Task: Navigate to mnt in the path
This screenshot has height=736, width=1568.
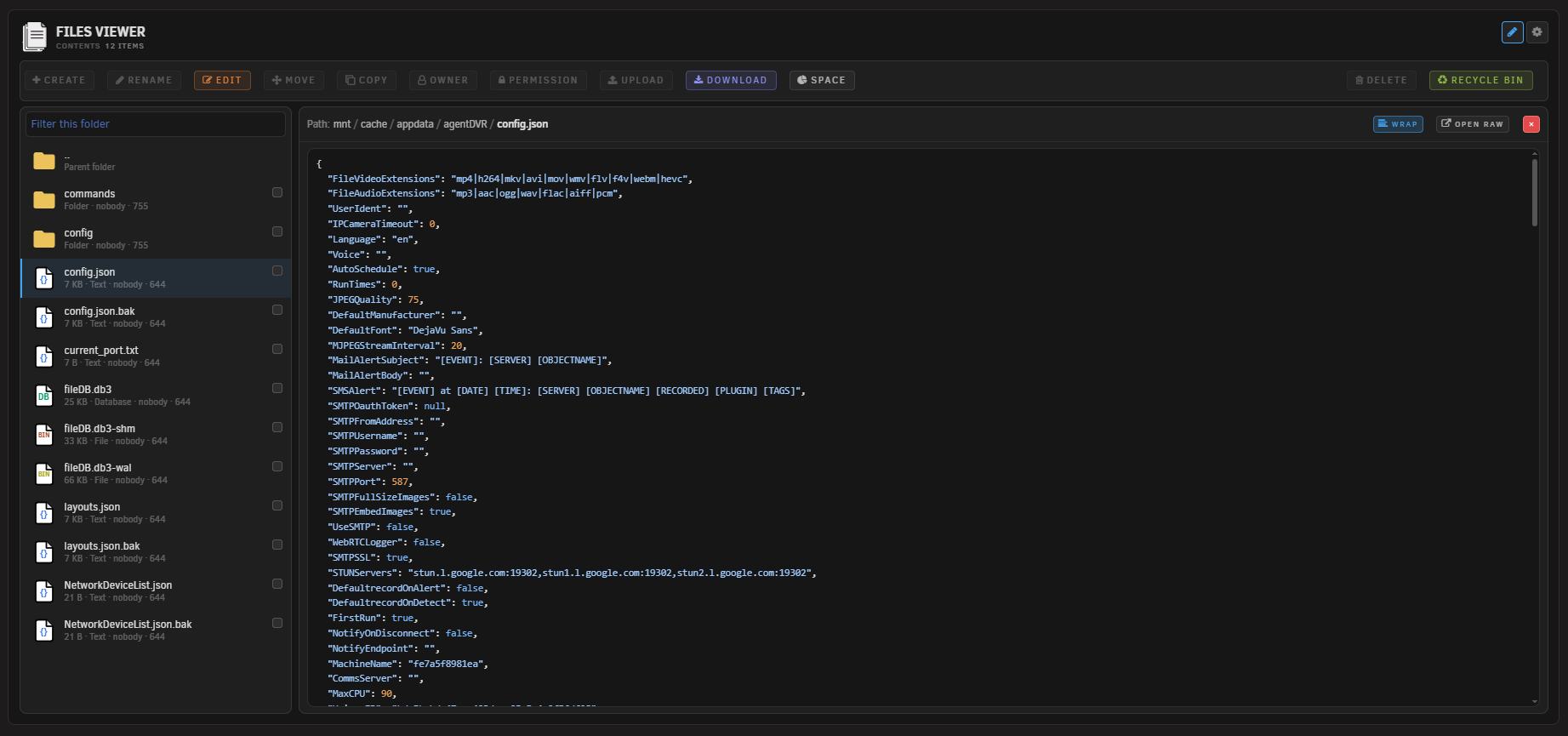Action: (342, 124)
